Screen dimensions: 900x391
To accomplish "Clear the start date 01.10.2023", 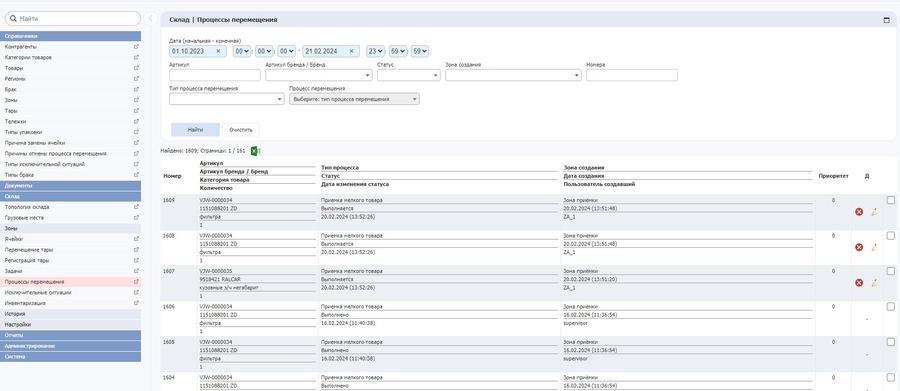I will [218, 51].
